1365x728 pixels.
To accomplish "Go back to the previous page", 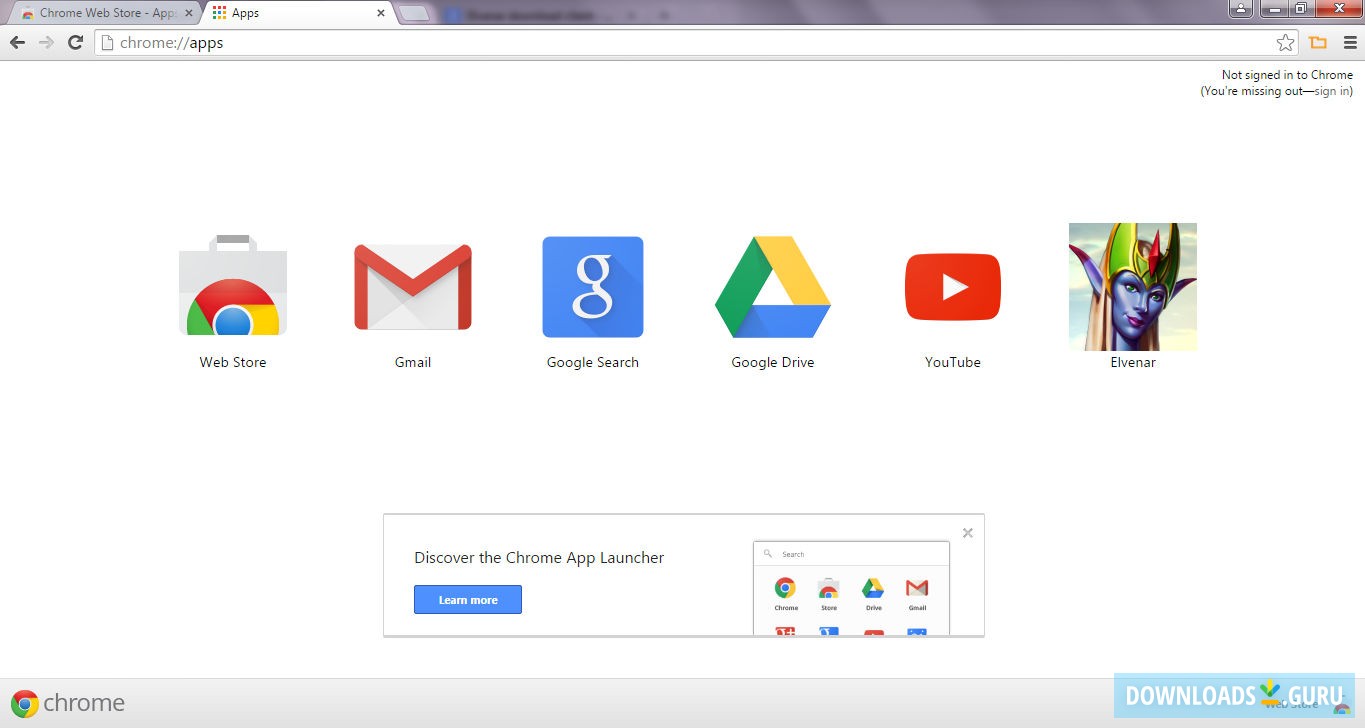I will (17, 42).
